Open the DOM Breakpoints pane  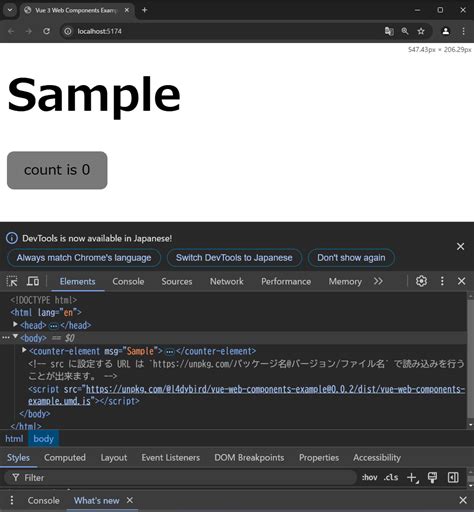(x=249, y=458)
